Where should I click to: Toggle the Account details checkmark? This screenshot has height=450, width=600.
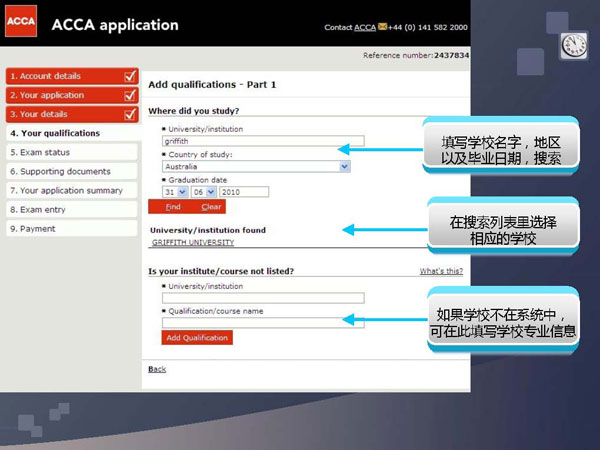point(130,76)
